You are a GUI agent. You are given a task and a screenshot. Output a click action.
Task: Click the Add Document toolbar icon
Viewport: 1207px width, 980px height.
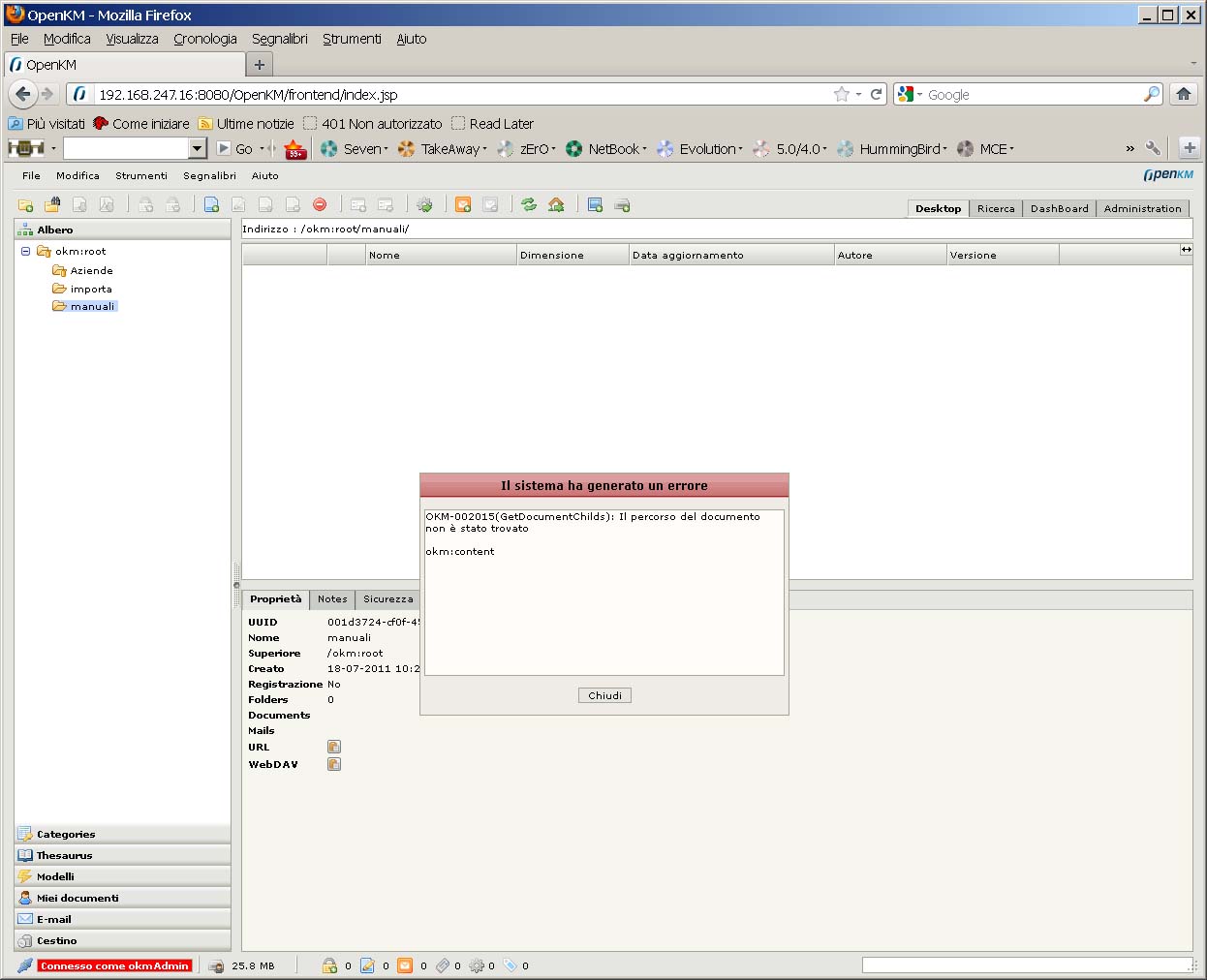[211, 204]
